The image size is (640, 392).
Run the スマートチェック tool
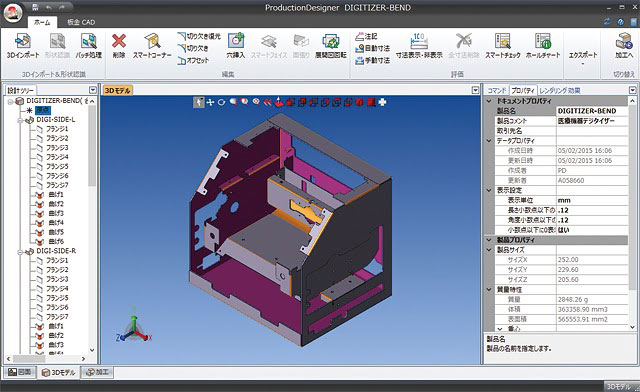click(503, 46)
